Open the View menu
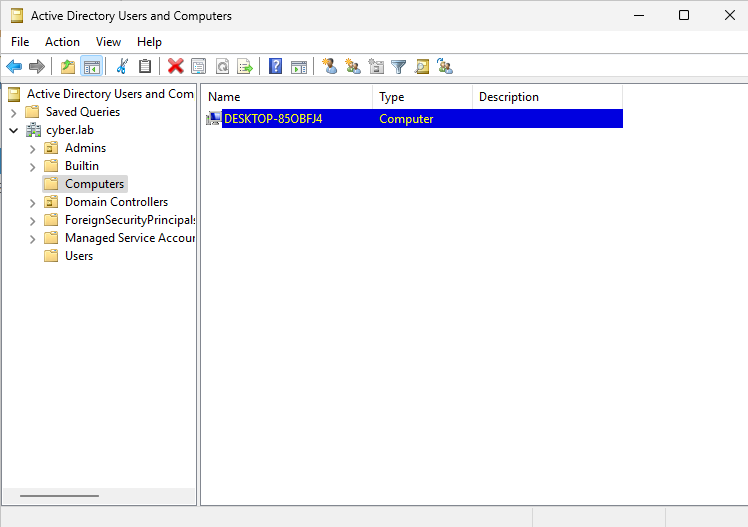The width and height of the screenshot is (748, 527). pos(108,42)
